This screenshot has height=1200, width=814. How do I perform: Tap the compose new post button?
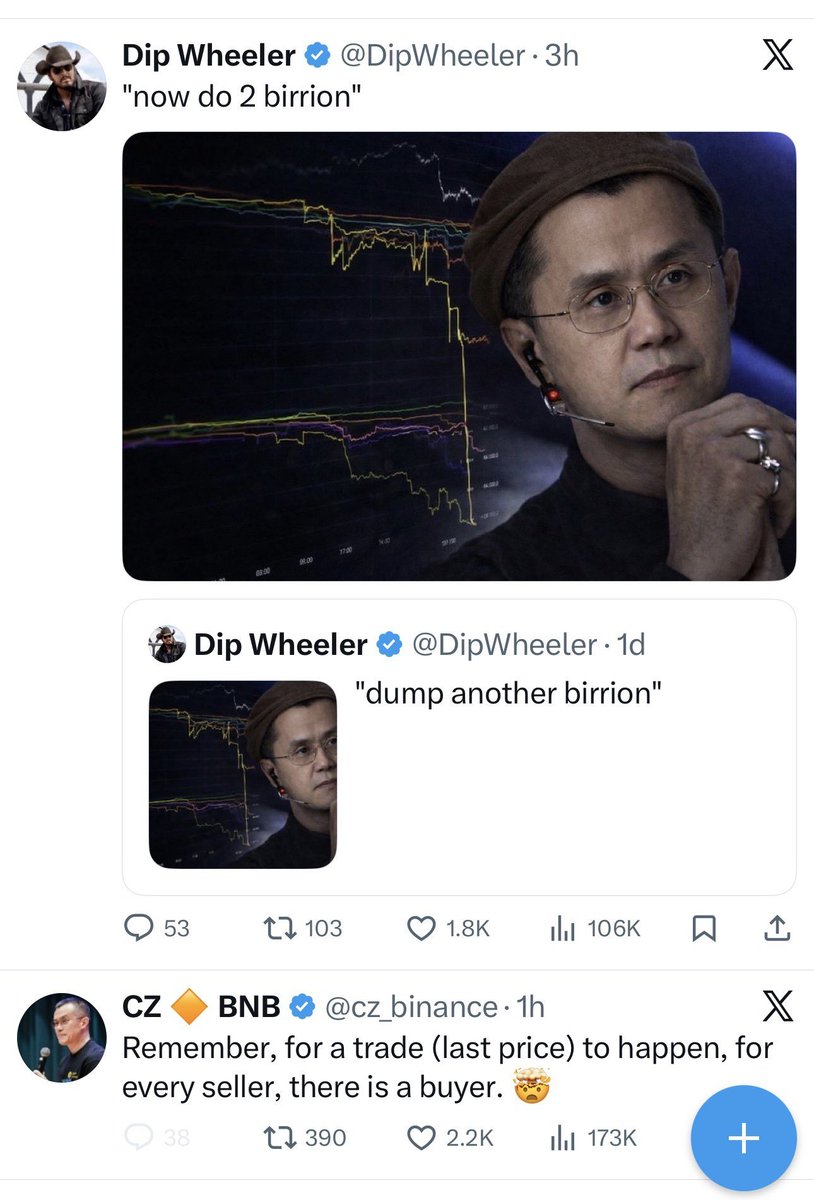click(x=743, y=1138)
